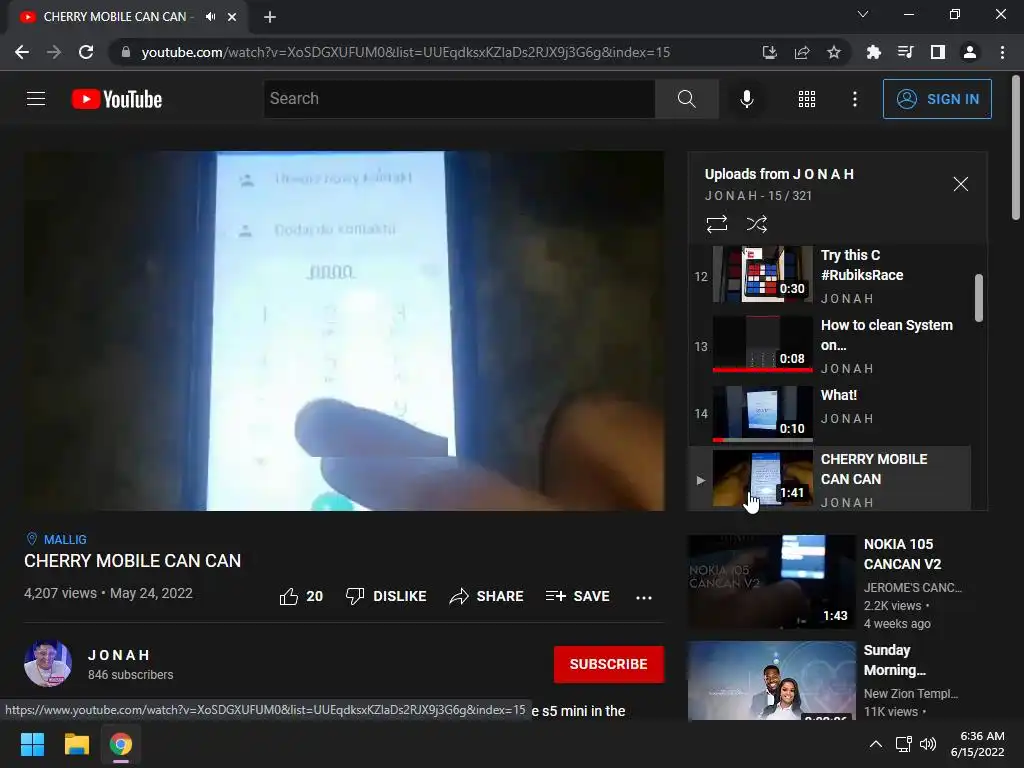Reload the page in Chrome
The height and width of the screenshot is (768, 1024).
click(86, 52)
